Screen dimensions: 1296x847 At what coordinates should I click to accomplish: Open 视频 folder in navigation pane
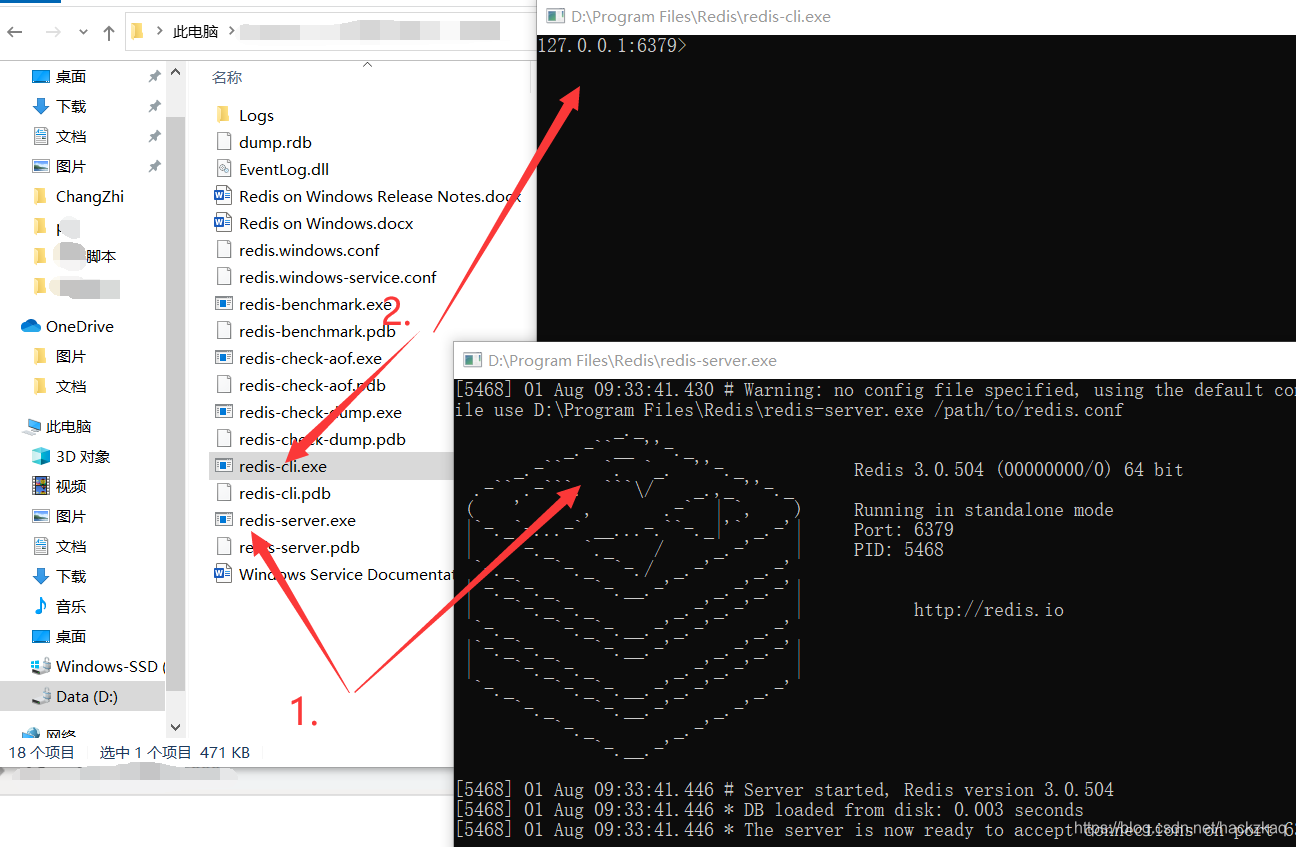(x=71, y=486)
